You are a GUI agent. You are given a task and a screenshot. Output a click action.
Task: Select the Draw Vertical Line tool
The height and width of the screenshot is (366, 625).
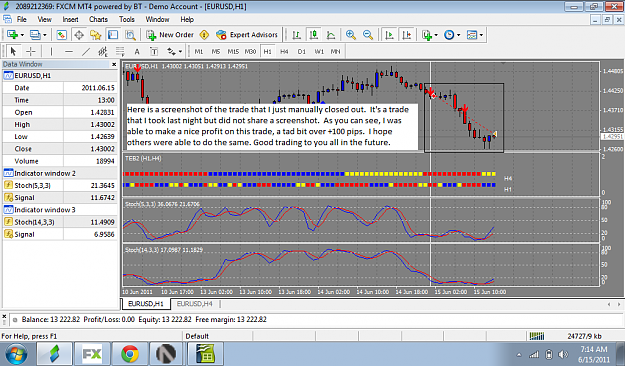point(51,51)
